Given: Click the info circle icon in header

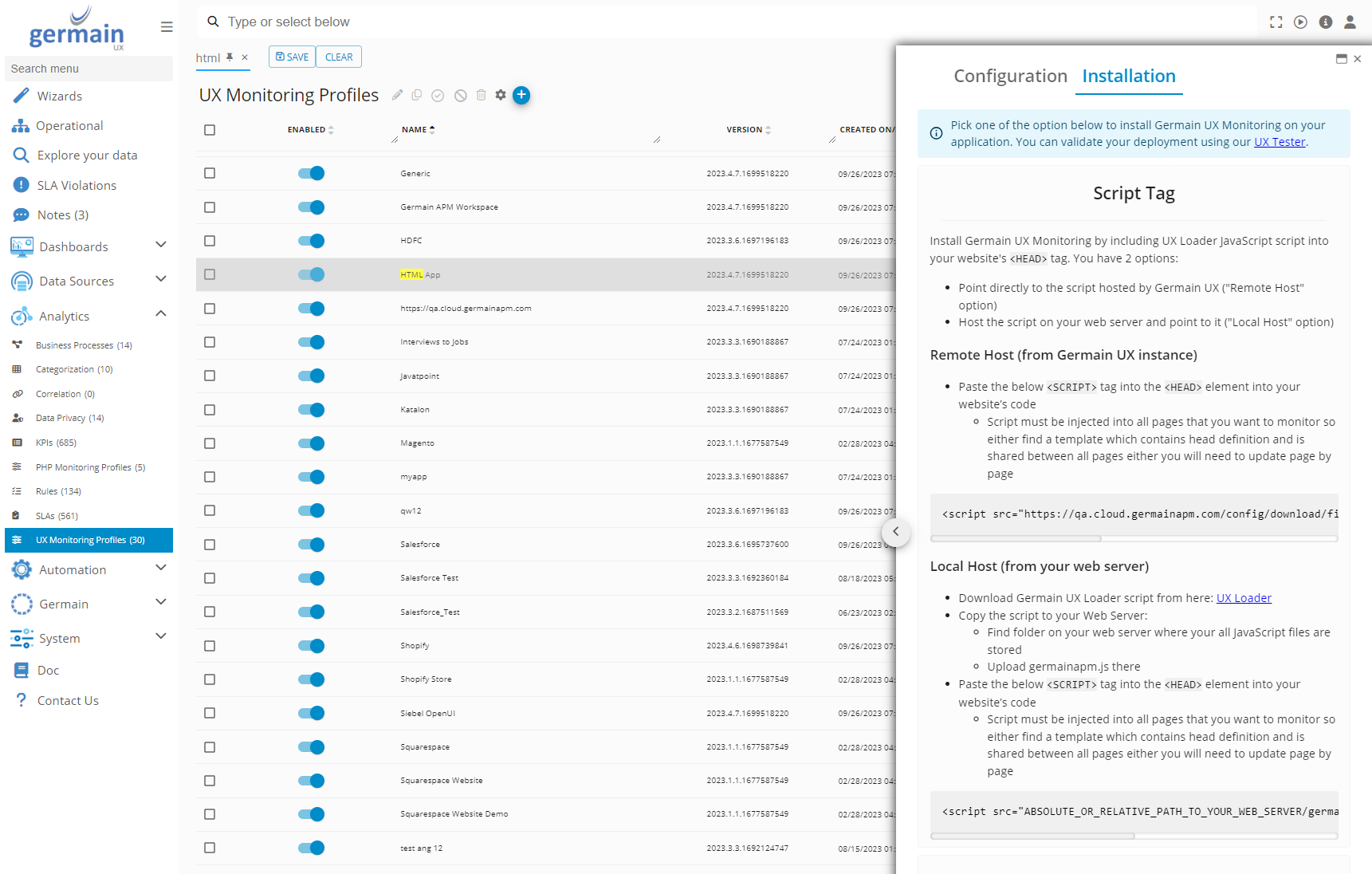Looking at the screenshot, I should [1325, 22].
